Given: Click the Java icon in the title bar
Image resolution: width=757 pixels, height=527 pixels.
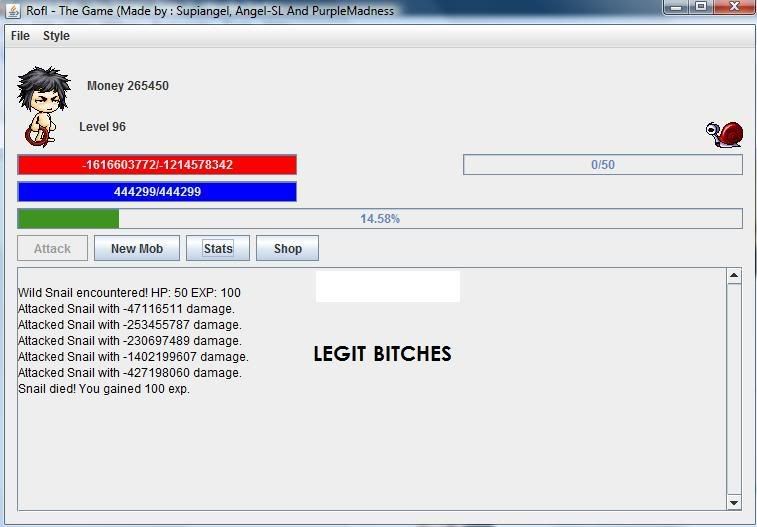Looking at the screenshot, I should coord(13,10).
